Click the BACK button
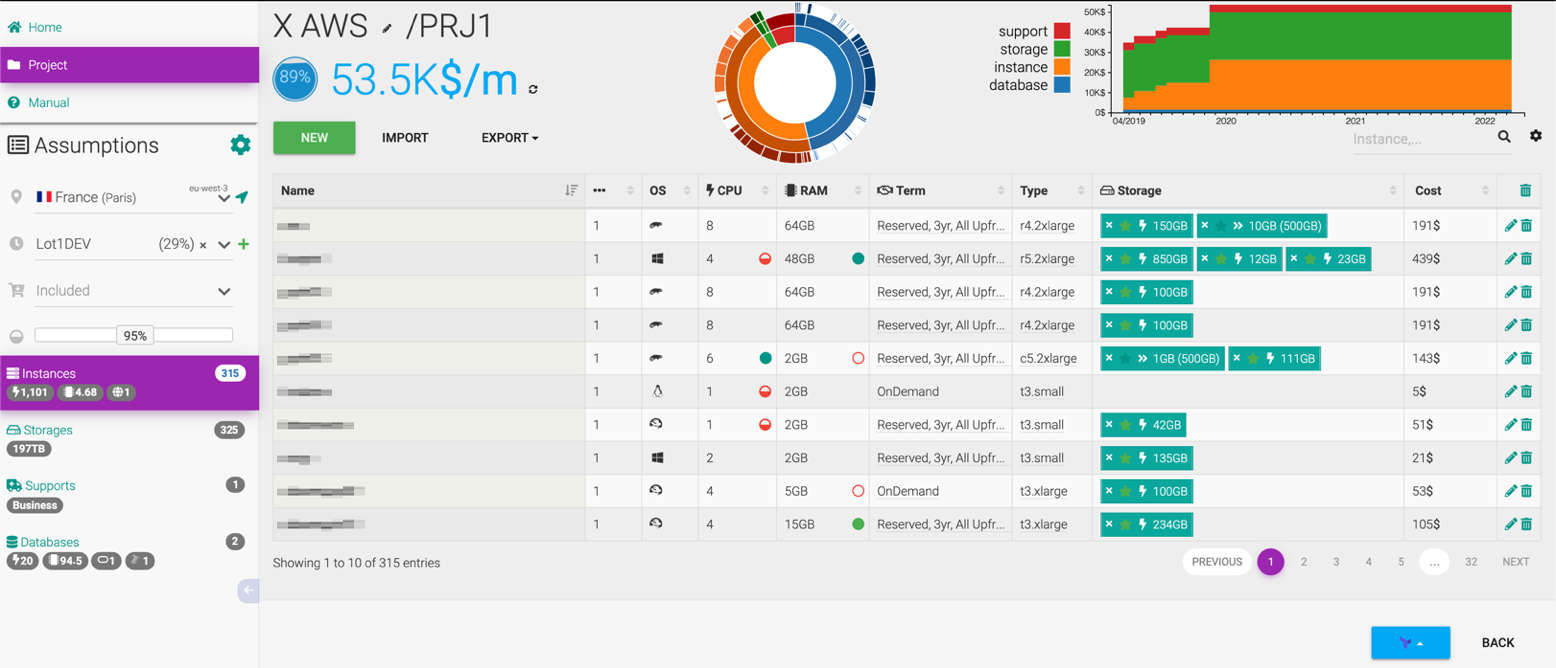Screen dimensions: 1556x668 (1499, 643)
